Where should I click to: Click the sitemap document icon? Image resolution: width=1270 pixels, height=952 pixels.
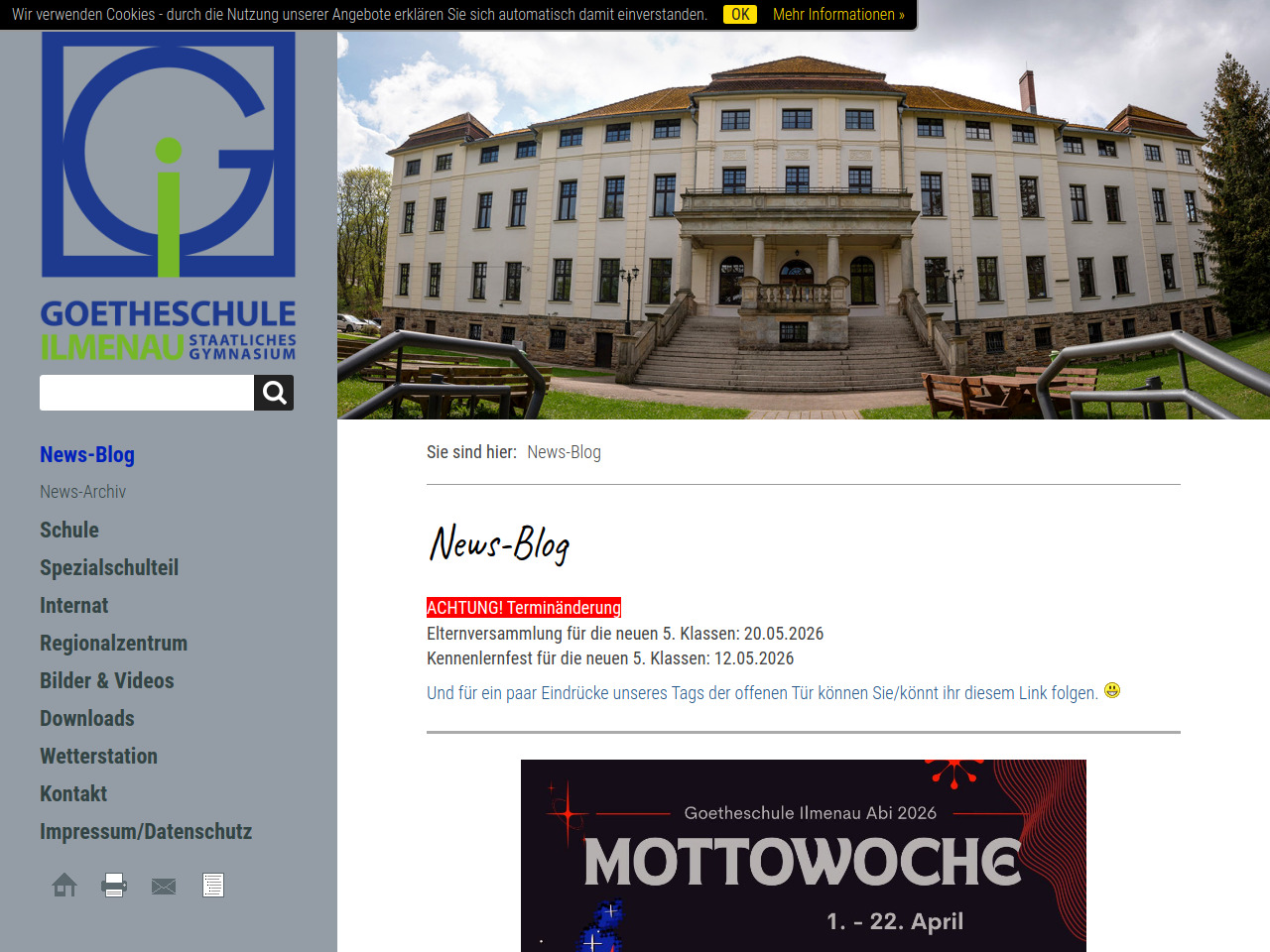213,885
